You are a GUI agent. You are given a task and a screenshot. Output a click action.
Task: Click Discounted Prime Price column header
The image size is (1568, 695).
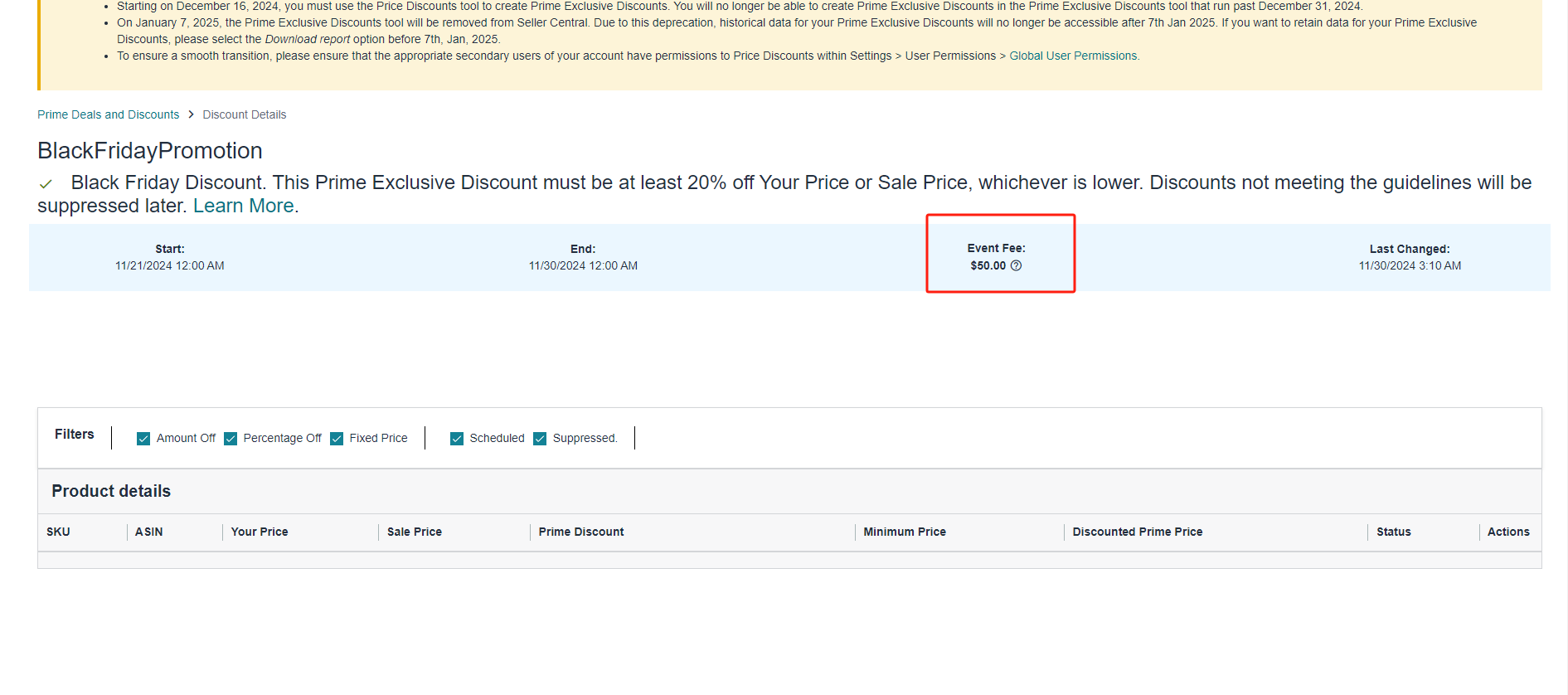pyautogui.click(x=1137, y=532)
